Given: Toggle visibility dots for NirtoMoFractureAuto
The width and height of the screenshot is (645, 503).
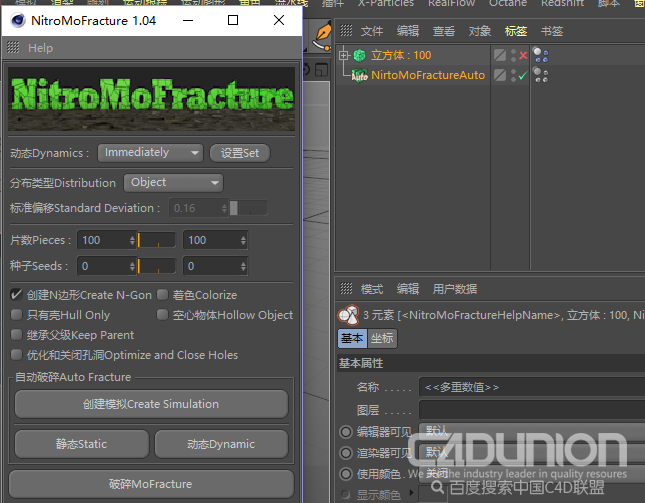Looking at the screenshot, I should pyautogui.click(x=513, y=75).
